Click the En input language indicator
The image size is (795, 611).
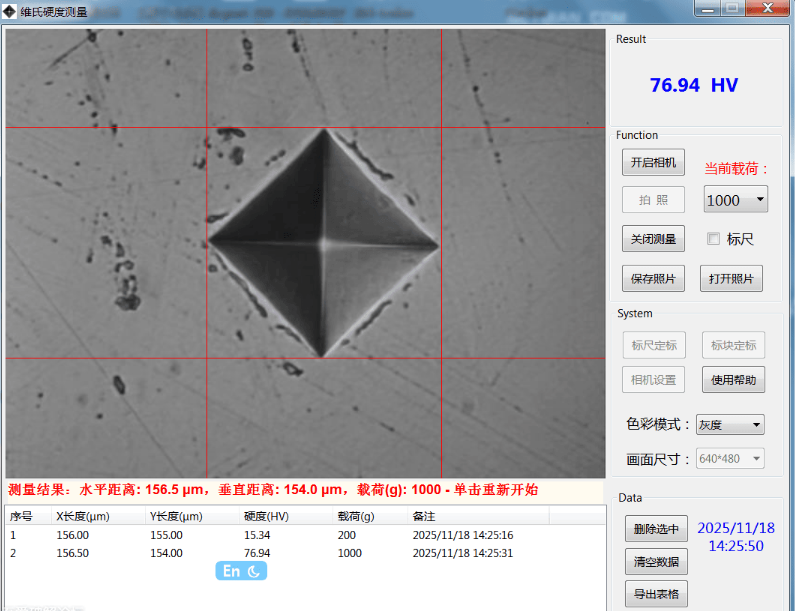click(x=231, y=571)
